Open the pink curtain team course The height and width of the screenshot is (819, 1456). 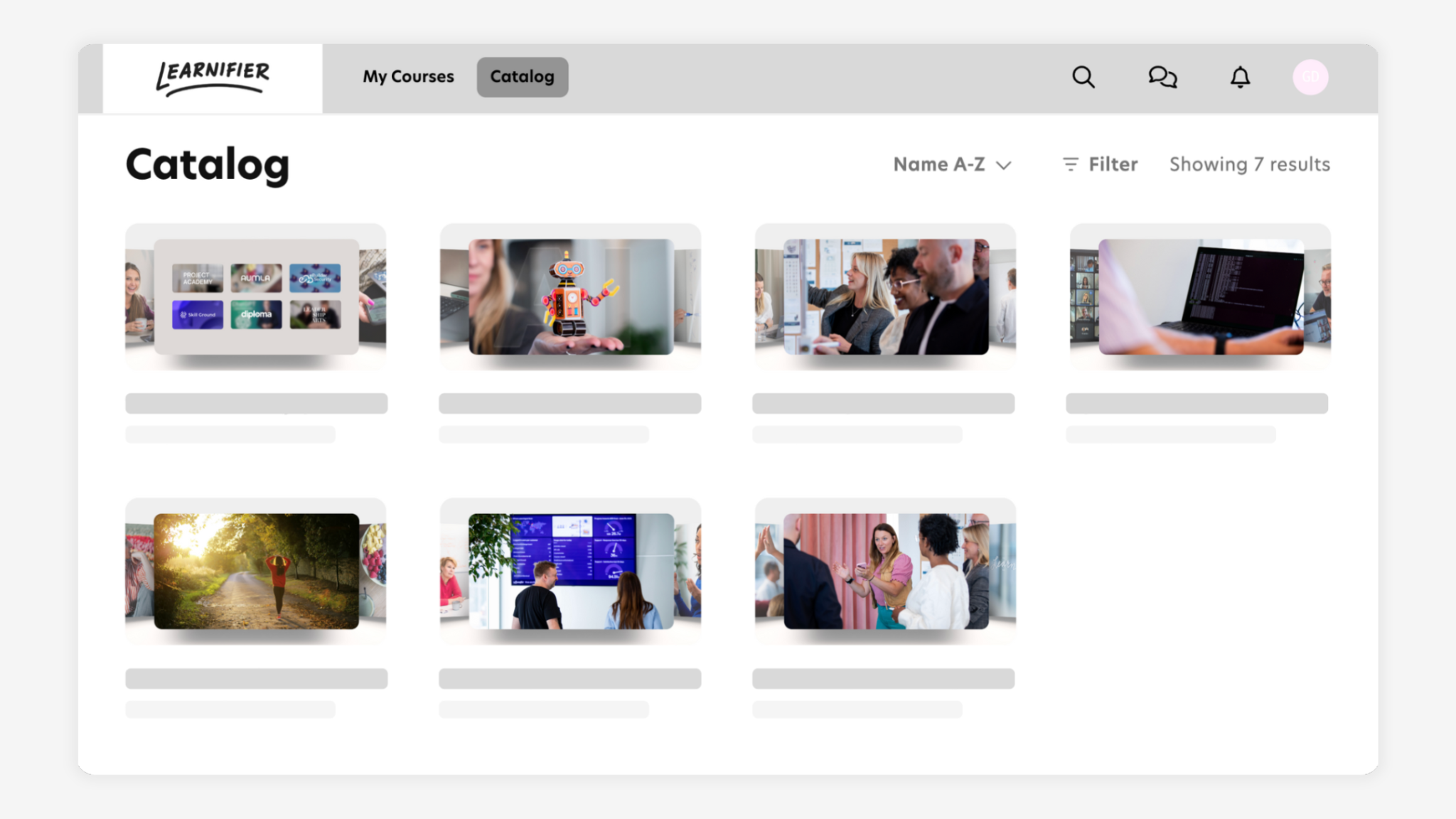coord(885,571)
